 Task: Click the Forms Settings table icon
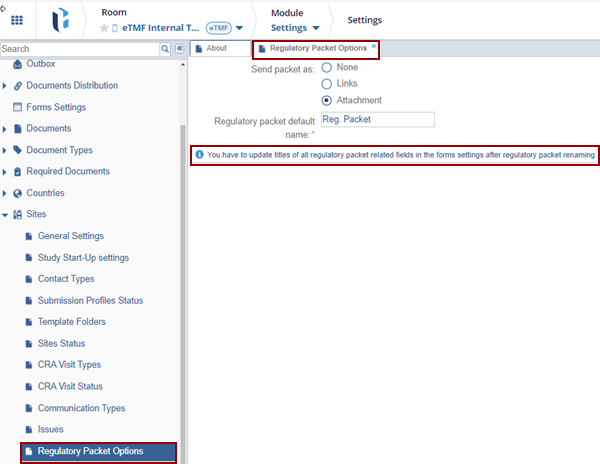17,107
